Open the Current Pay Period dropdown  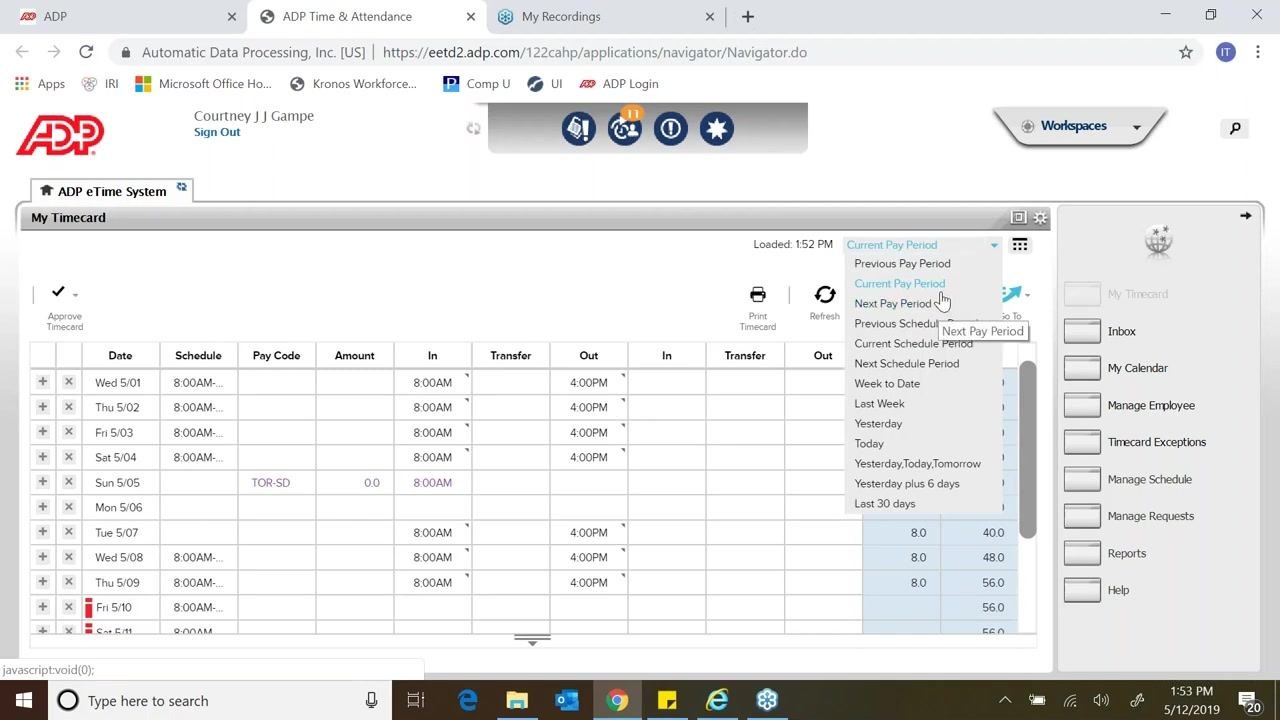pyautogui.click(x=922, y=245)
